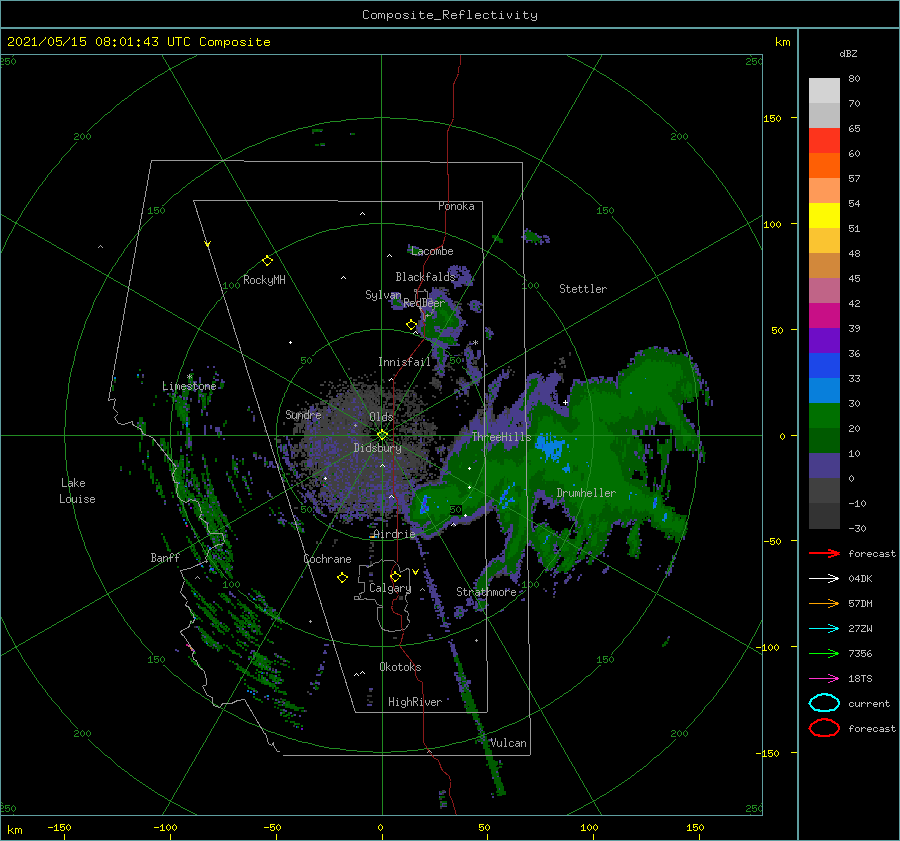Click the cyan 27ZW arrow icon
900x841 pixels.
tap(824, 629)
